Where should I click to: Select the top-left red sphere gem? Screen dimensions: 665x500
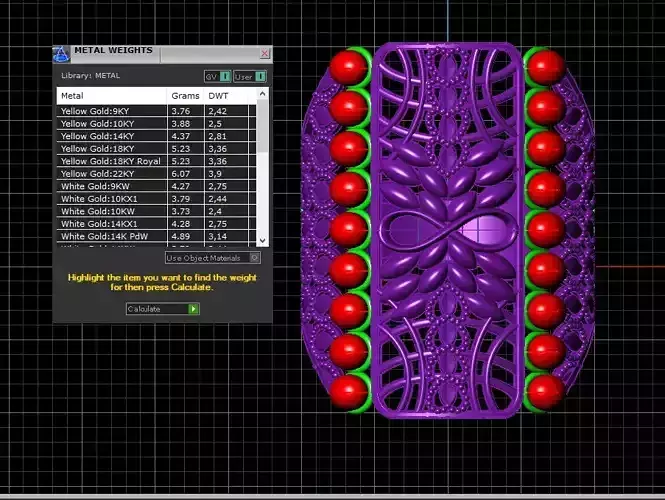click(348, 67)
